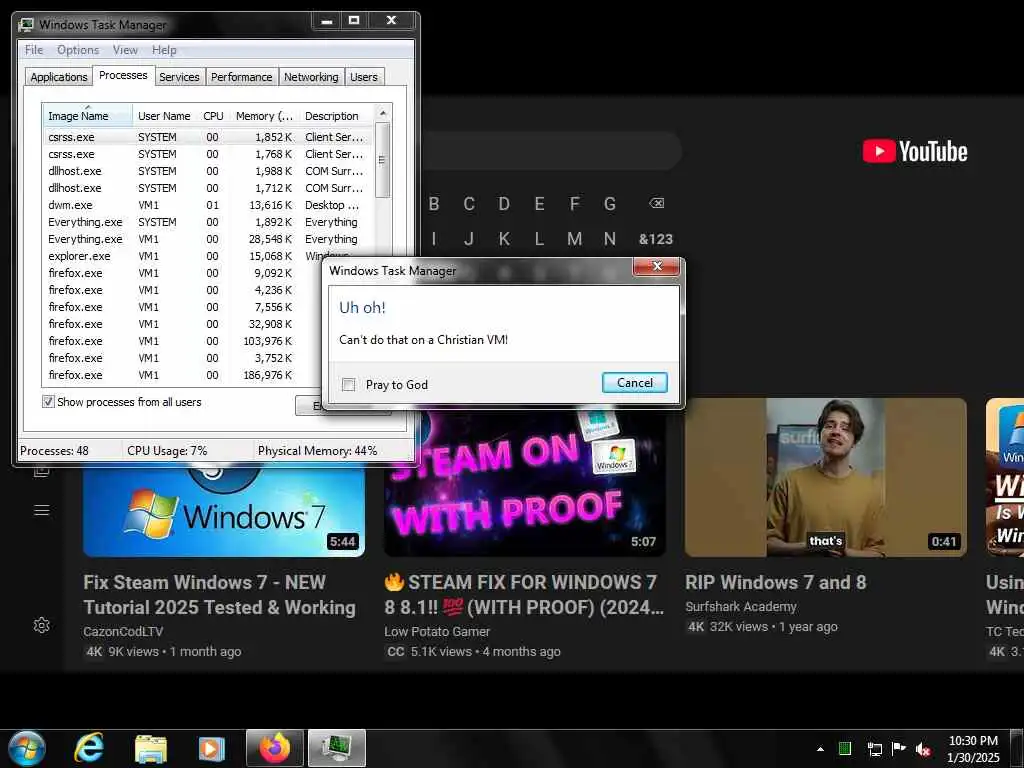Click the YouTube logo
Image resolution: width=1024 pixels, height=768 pixels.
click(x=915, y=152)
